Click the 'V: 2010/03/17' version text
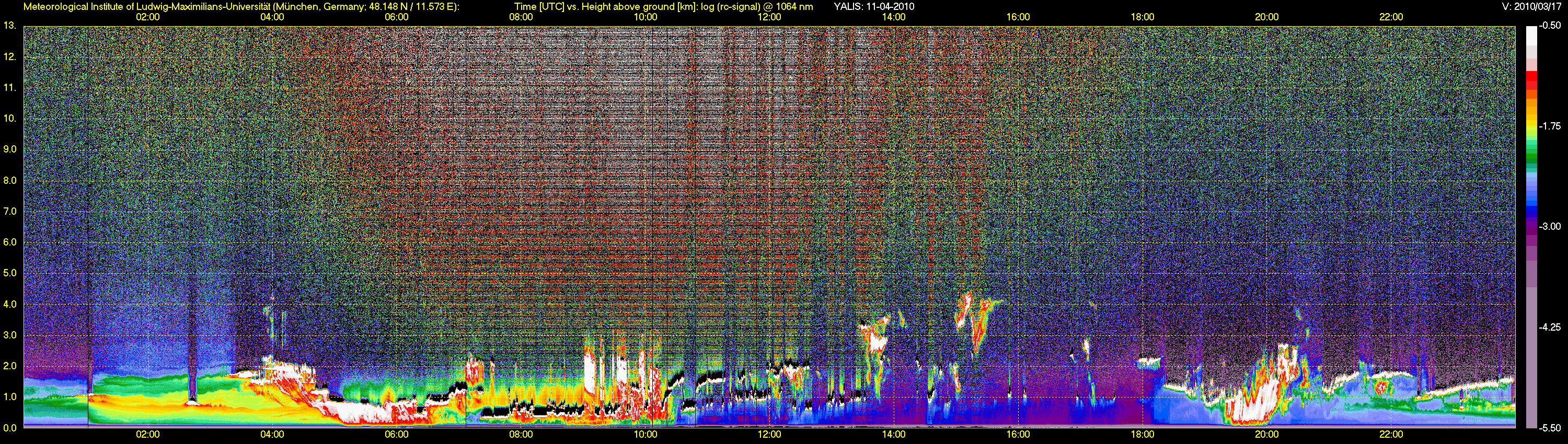1568x444 pixels. click(x=1532, y=7)
